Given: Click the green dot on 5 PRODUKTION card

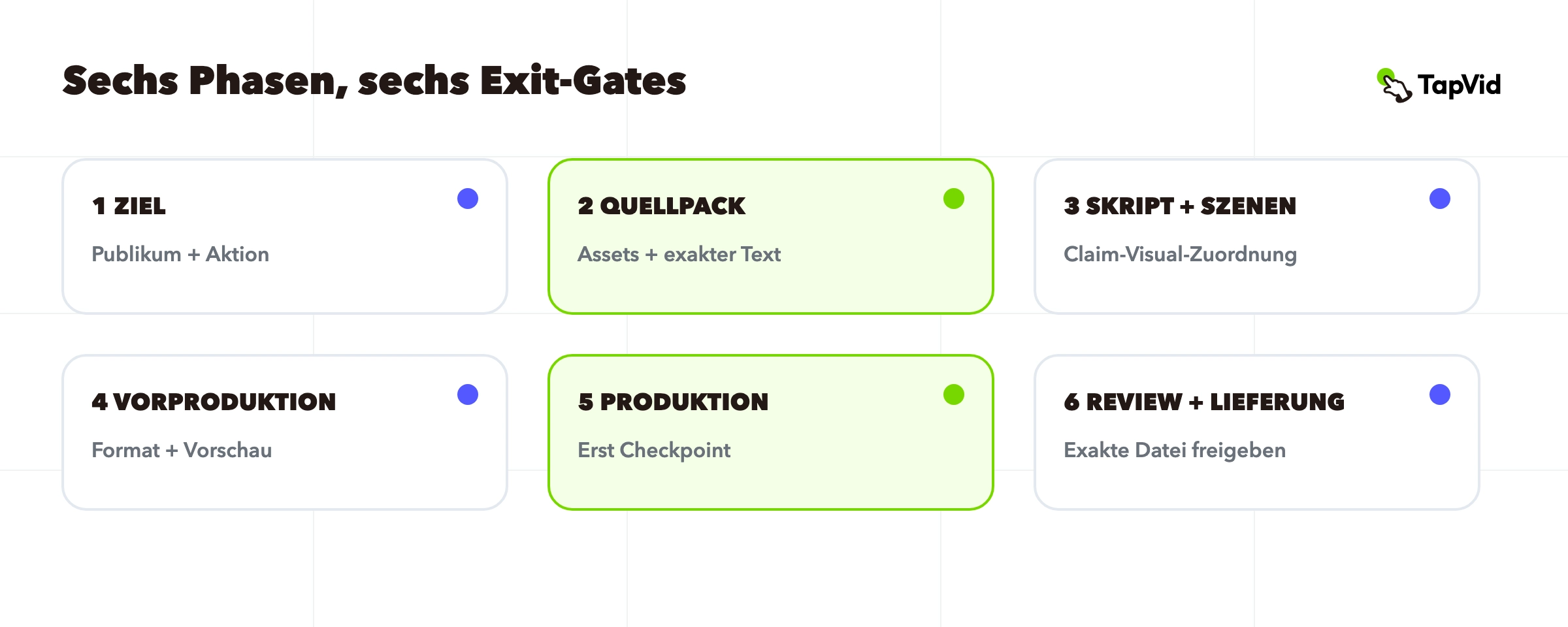Looking at the screenshot, I should click(x=954, y=394).
